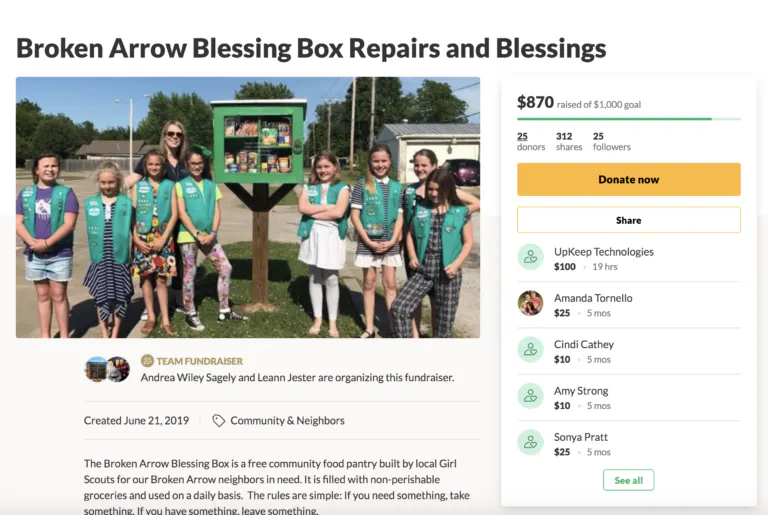Click the green fundraising progress bar
The height and width of the screenshot is (515, 768).
(x=628, y=119)
